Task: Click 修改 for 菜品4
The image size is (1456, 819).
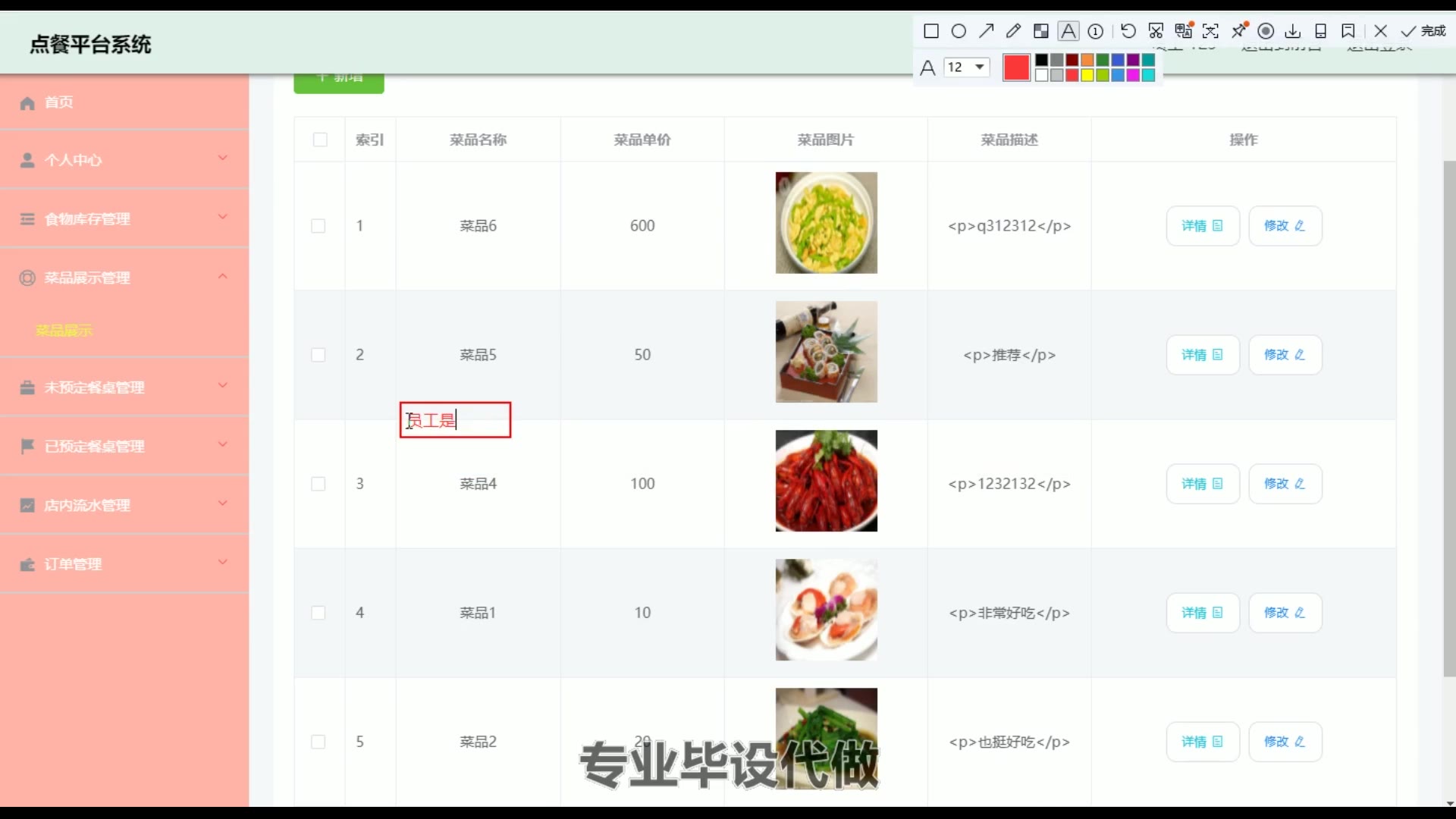Action: [1285, 484]
